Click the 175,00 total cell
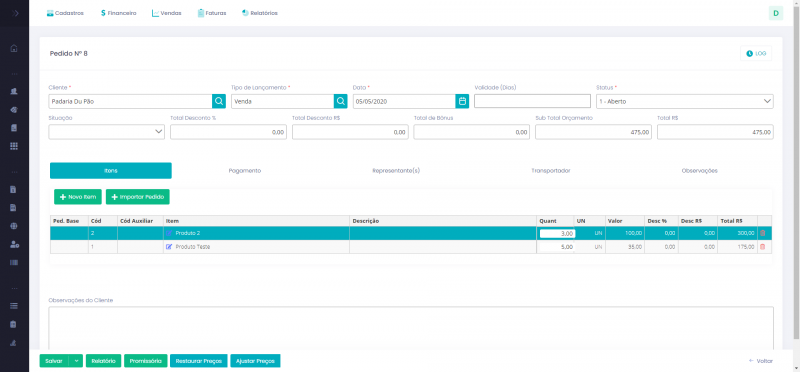The height and width of the screenshot is (372, 800). pyautogui.click(x=737, y=246)
